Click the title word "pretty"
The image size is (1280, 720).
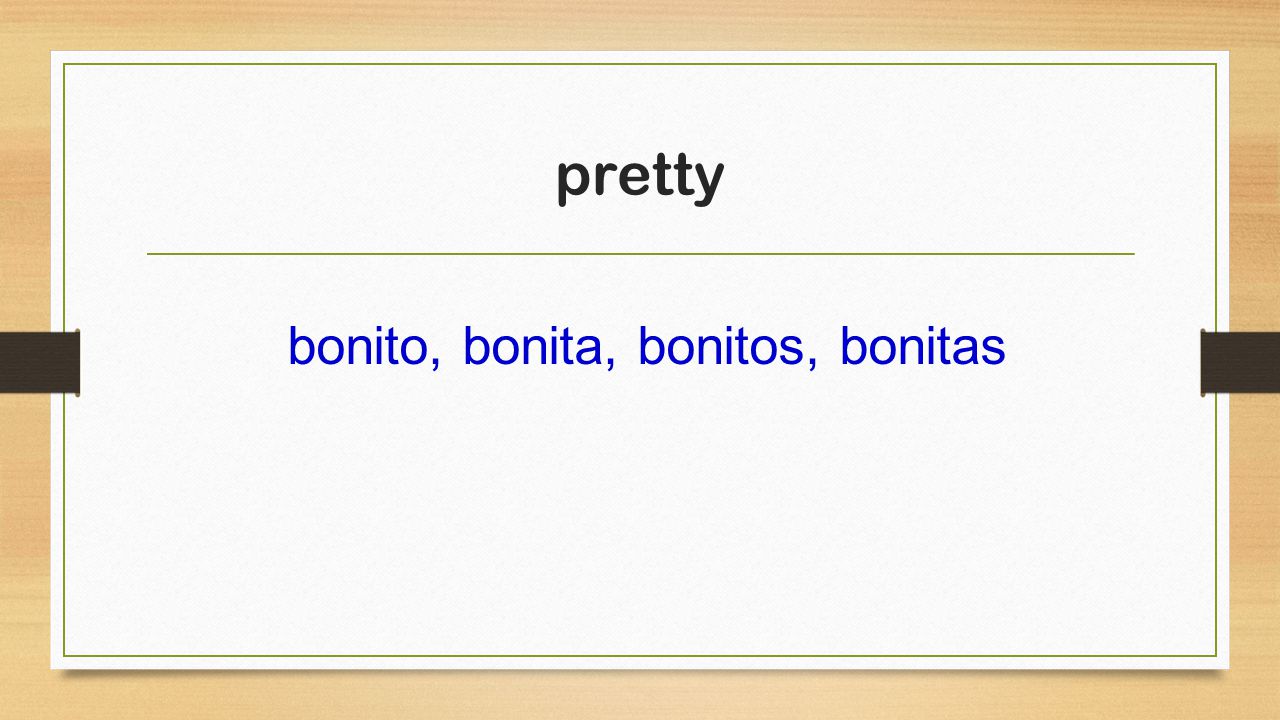point(640,179)
